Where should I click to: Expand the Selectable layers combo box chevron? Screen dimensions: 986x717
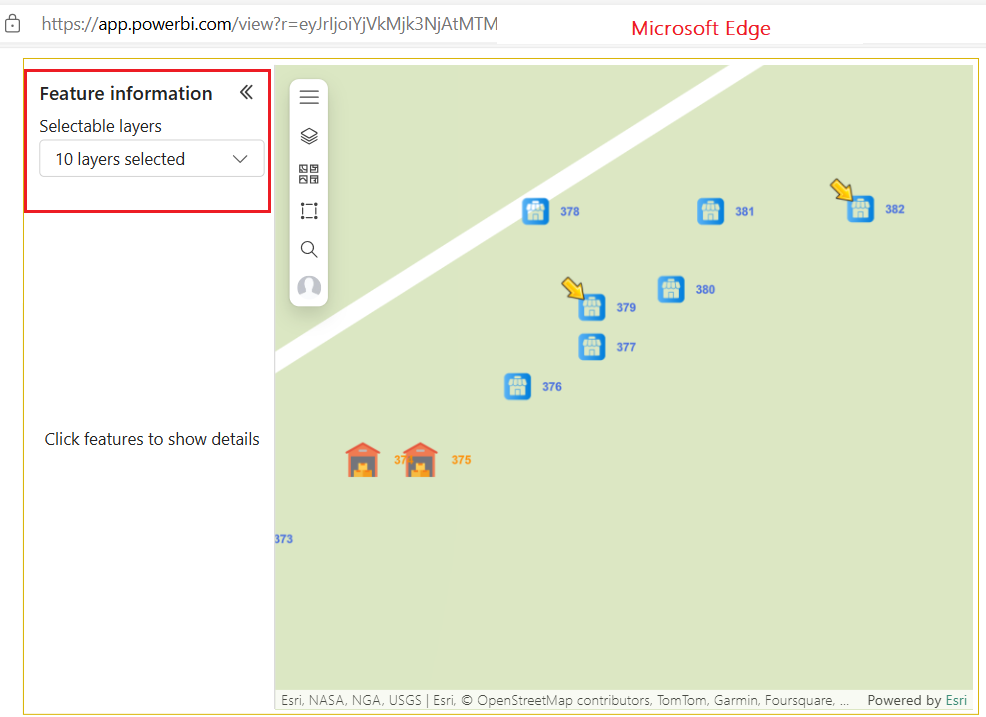[x=240, y=158]
